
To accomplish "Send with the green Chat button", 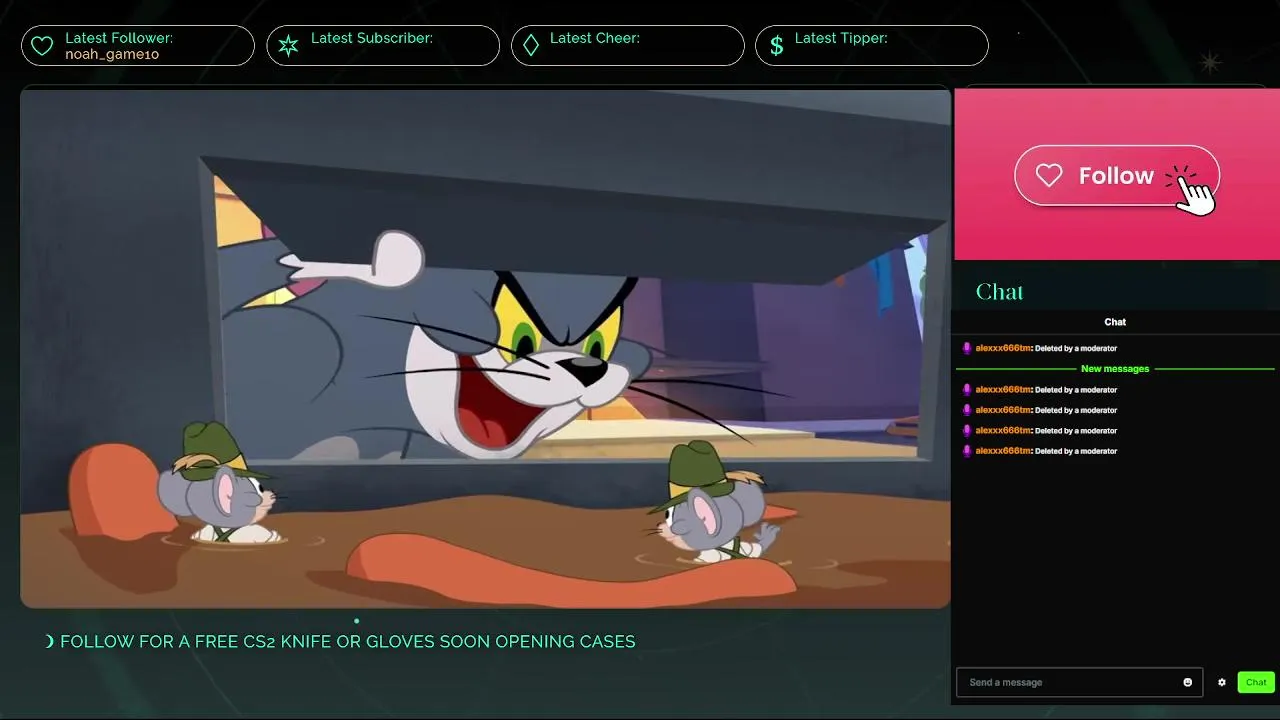I will click(1256, 682).
